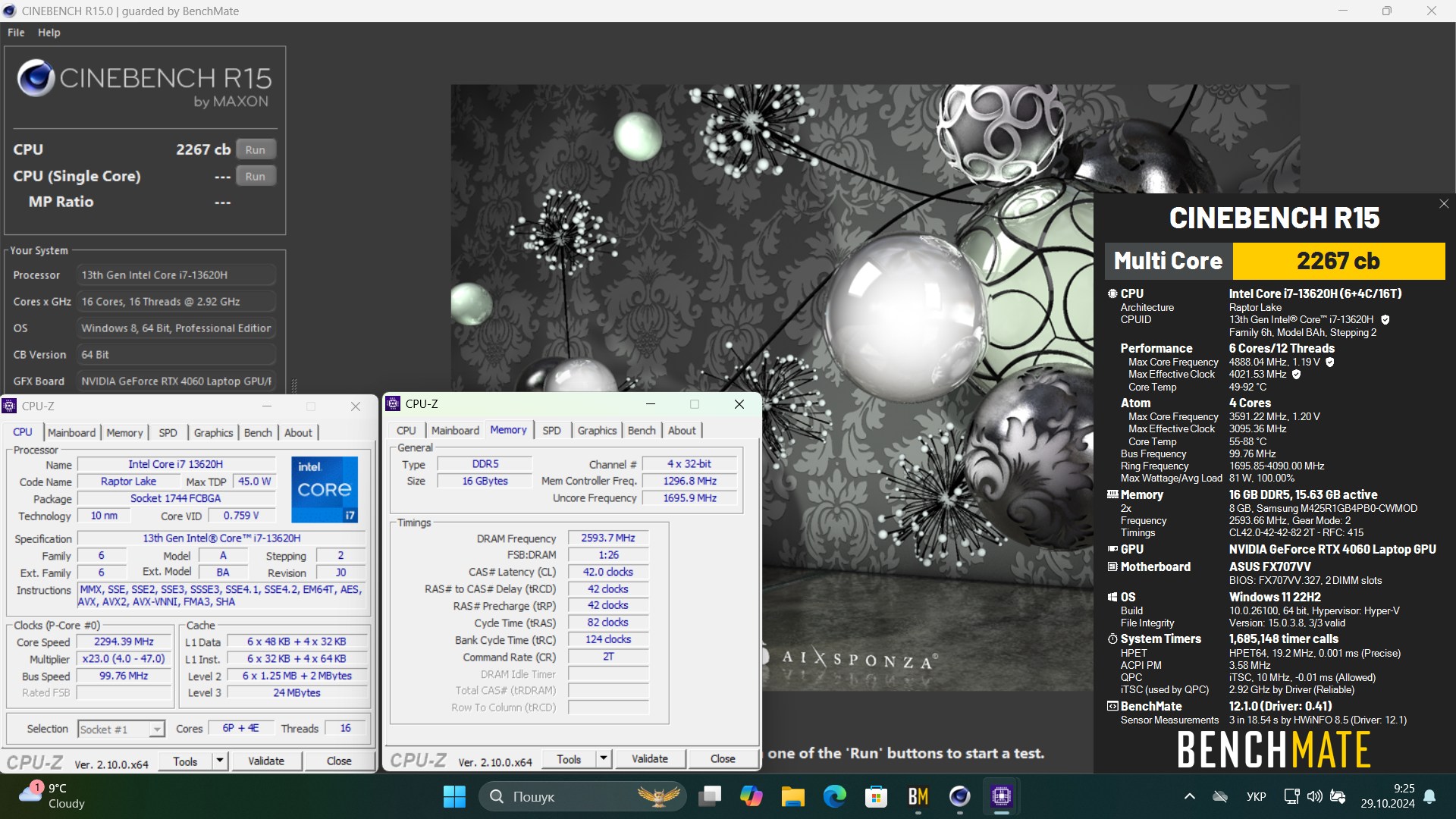
Task: Open Graphics tab in right CPU-Z window
Action: (x=597, y=430)
